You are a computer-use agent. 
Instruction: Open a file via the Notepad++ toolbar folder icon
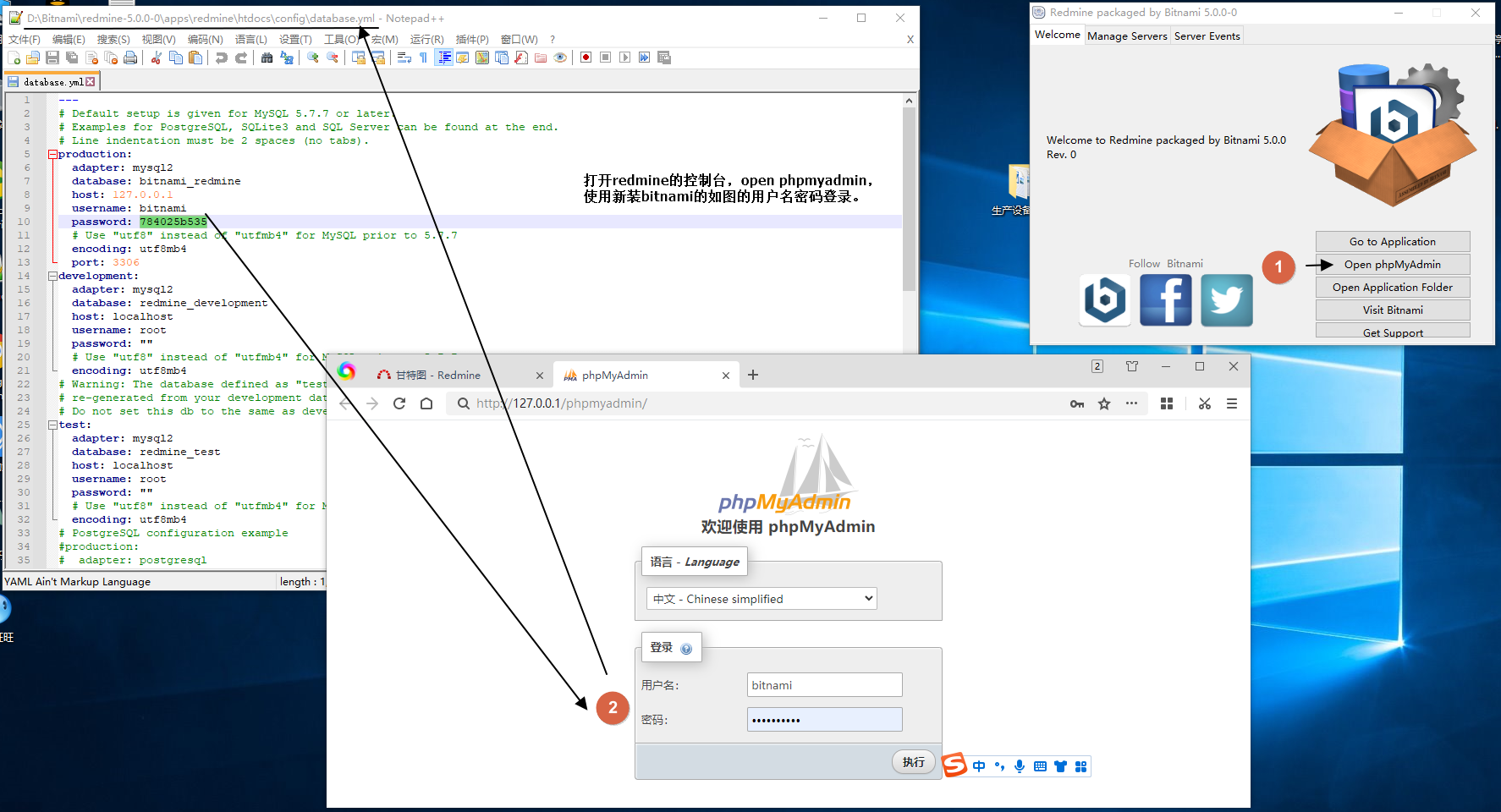[x=33, y=58]
